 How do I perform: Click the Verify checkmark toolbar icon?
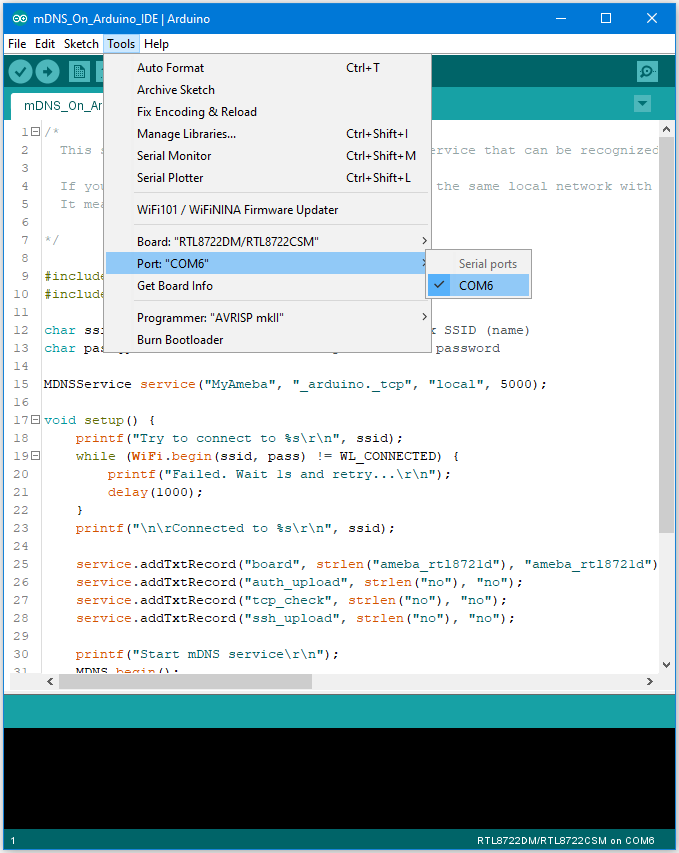pos(21,71)
